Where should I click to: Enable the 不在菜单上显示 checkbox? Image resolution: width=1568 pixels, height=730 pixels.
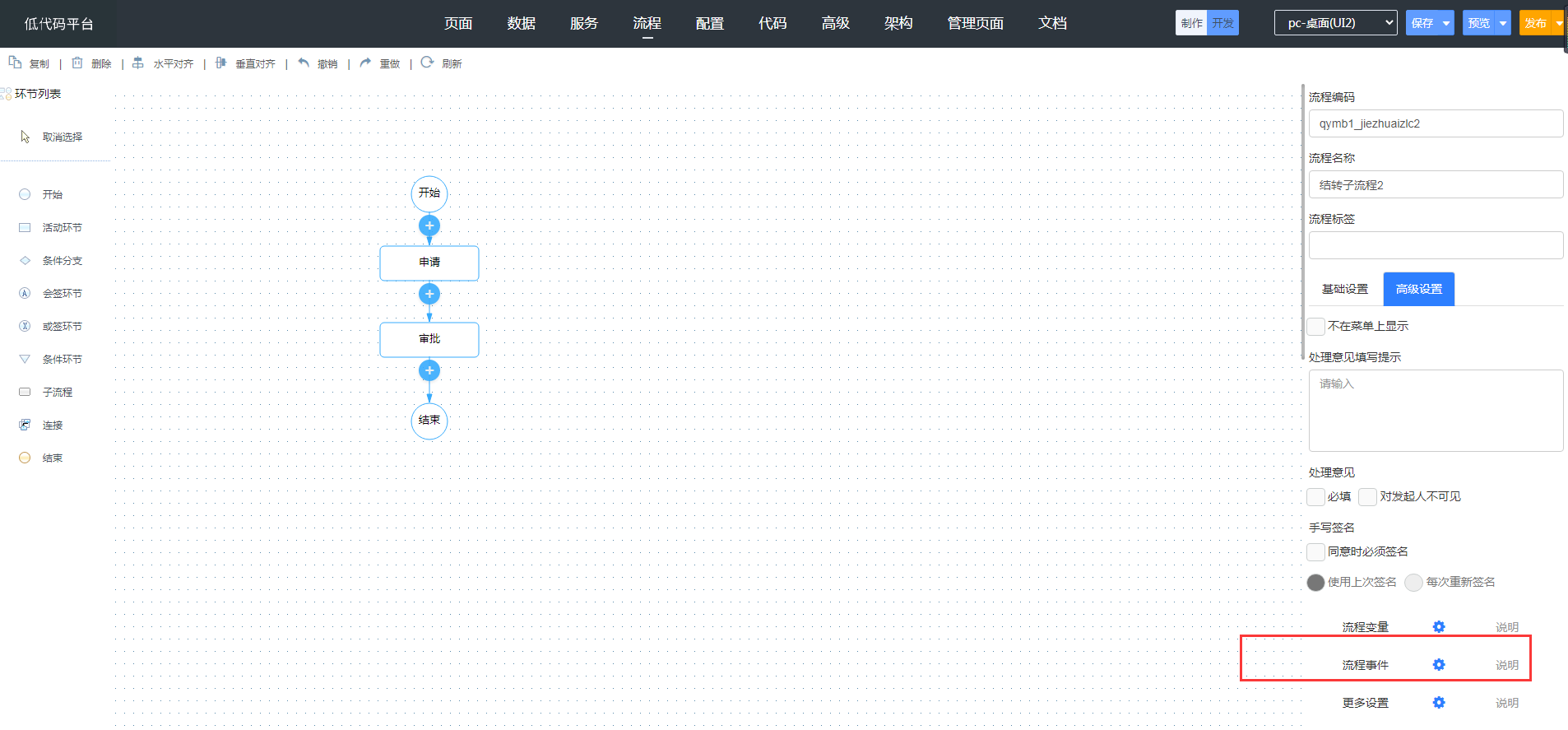click(1316, 327)
